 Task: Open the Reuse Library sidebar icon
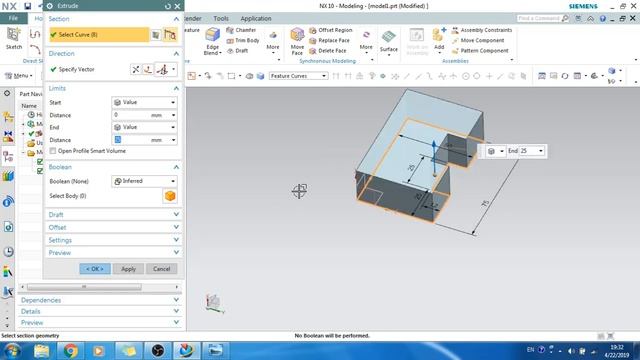click(8, 176)
